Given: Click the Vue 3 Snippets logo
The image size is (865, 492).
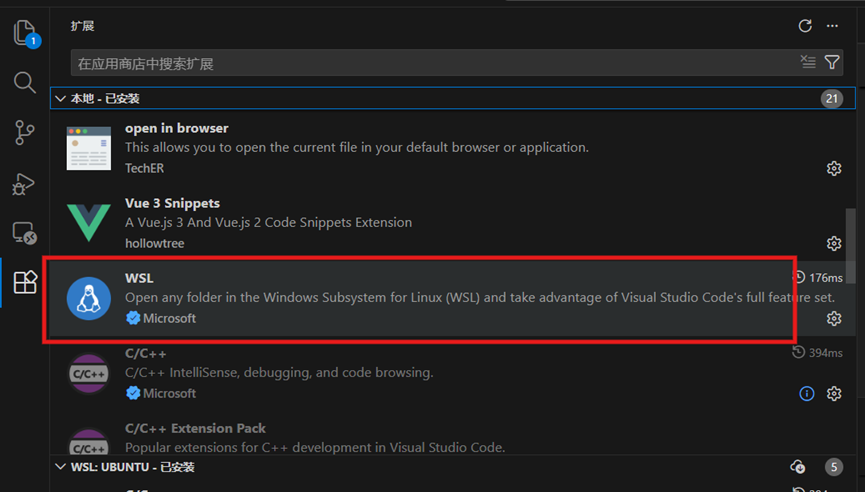Looking at the screenshot, I should pyautogui.click(x=89, y=223).
